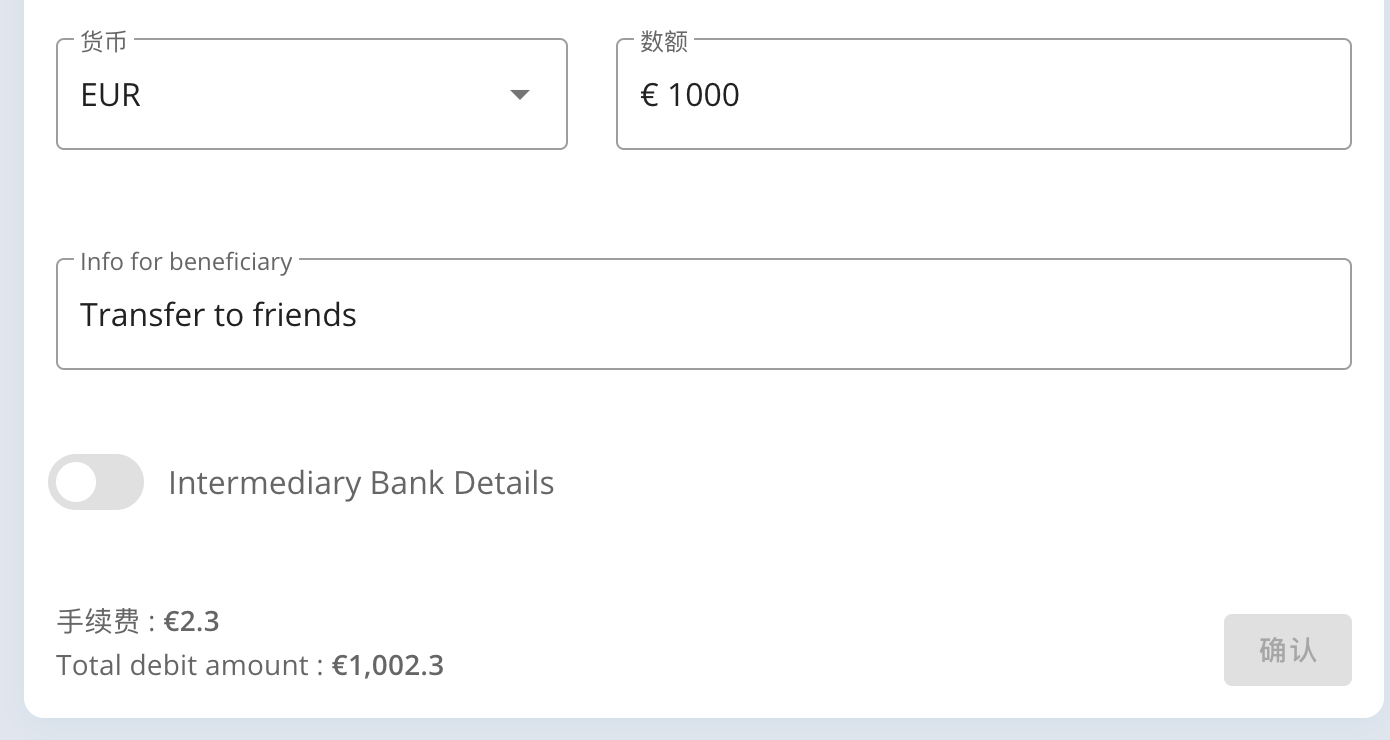Click the Transfer to friends text
1390x740 pixels.
218,315
